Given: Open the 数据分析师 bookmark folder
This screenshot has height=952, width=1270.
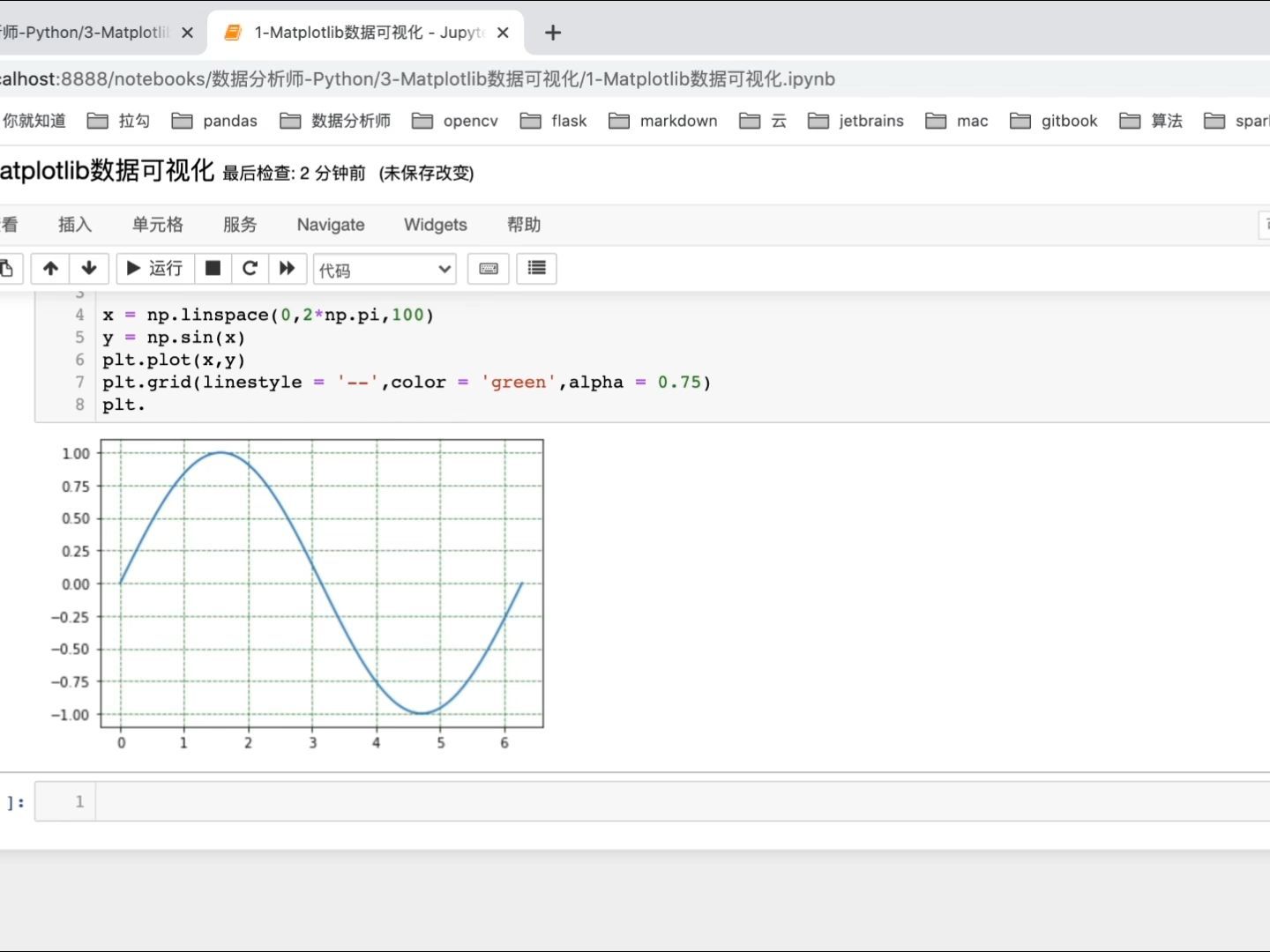Looking at the screenshot, I should (x=335, y=121).
